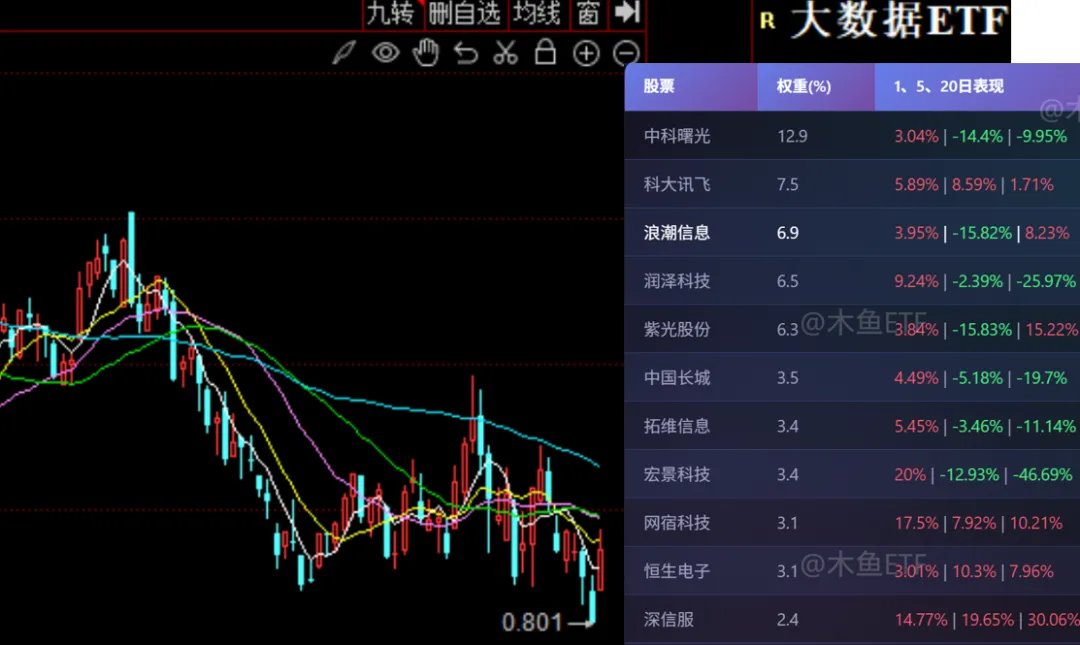Click weight value 12.9 for 中科曙光
Image resolution: width=1080 pixels, height=645 pixels.
tap(792, 136)
